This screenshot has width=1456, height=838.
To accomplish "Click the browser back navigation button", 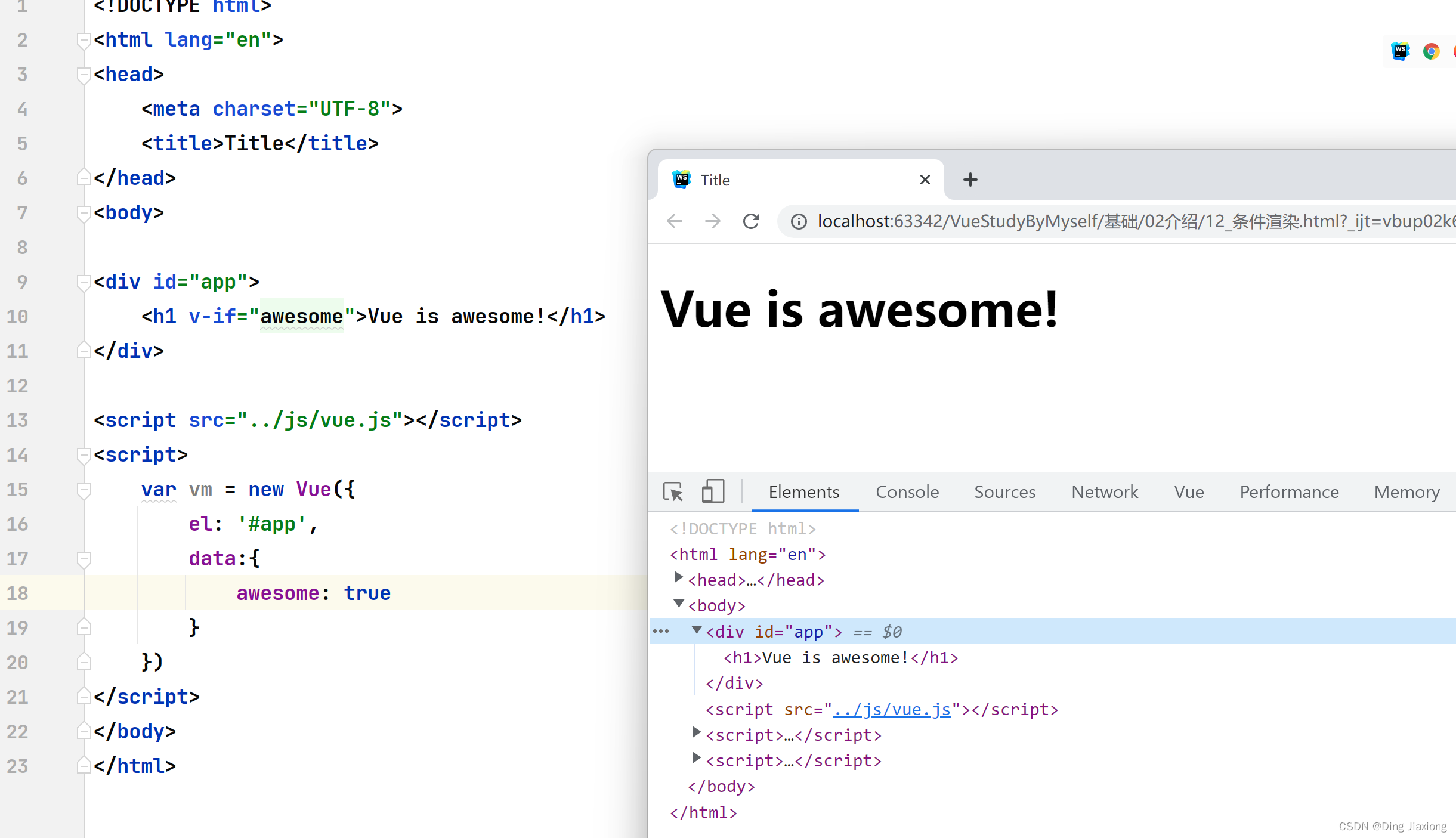I will (x=674, y=221).
